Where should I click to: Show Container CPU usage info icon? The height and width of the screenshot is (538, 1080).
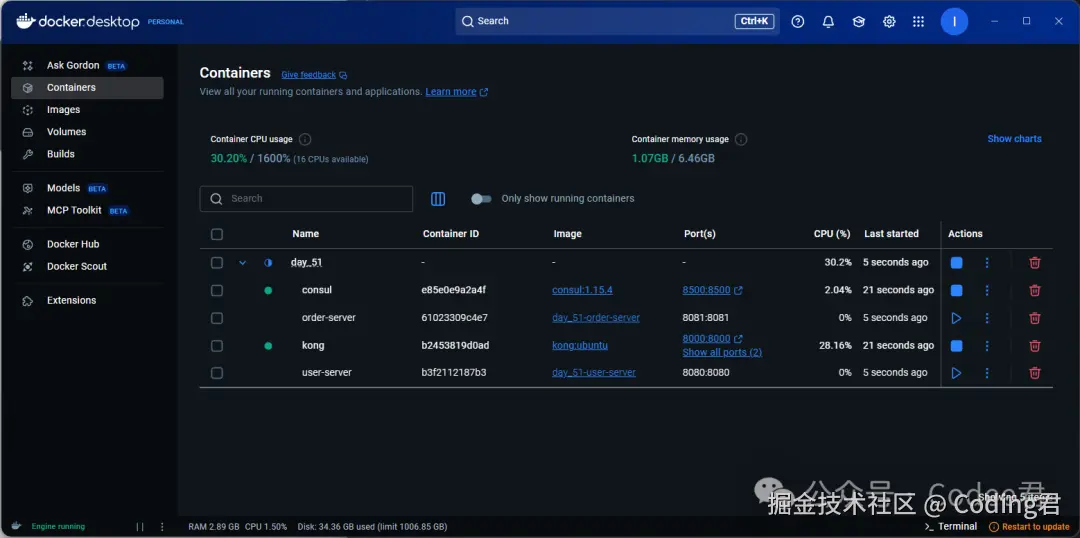coord(305,139)
